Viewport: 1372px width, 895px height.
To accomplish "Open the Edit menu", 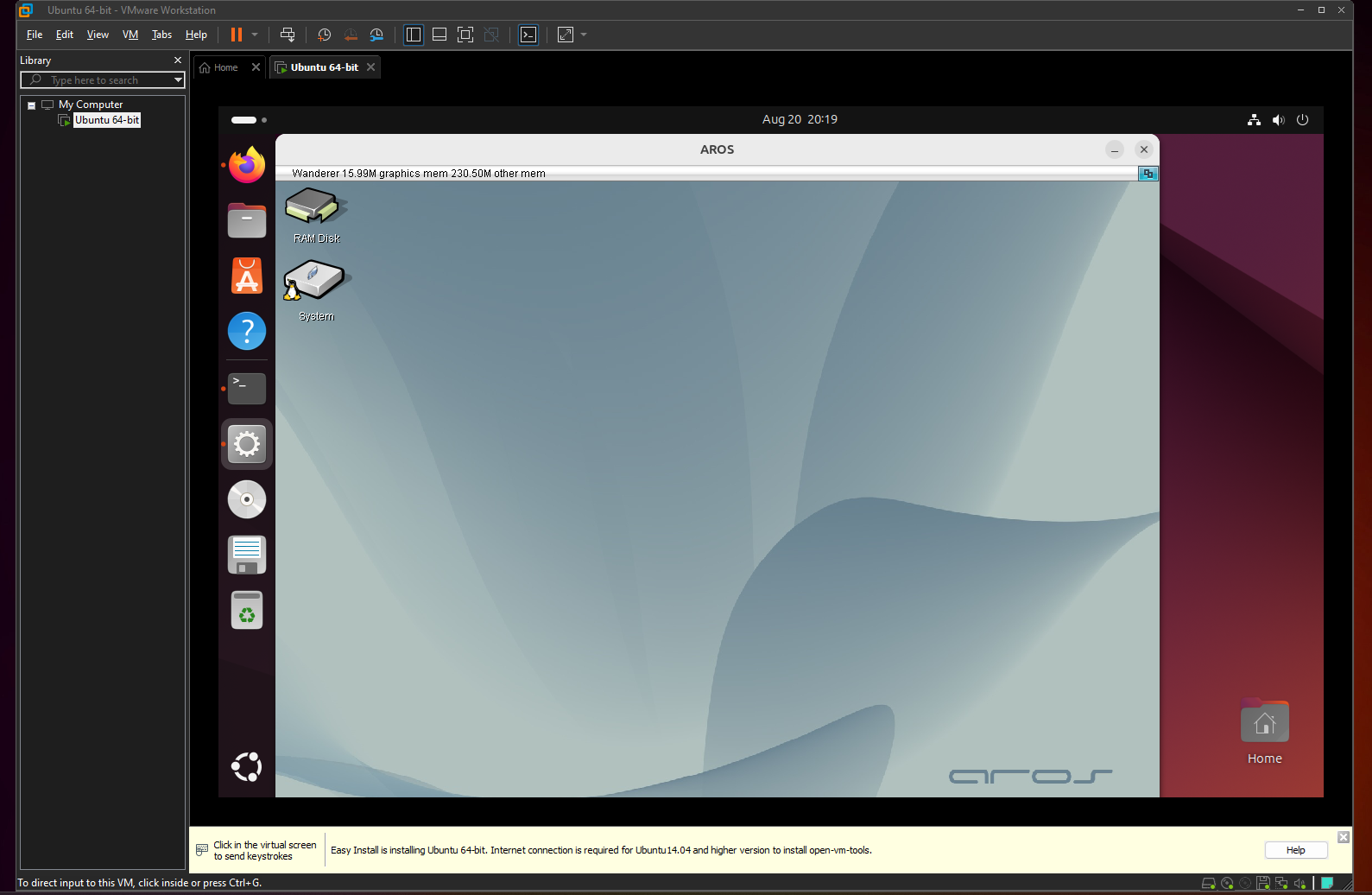I will tap(65, 35).
